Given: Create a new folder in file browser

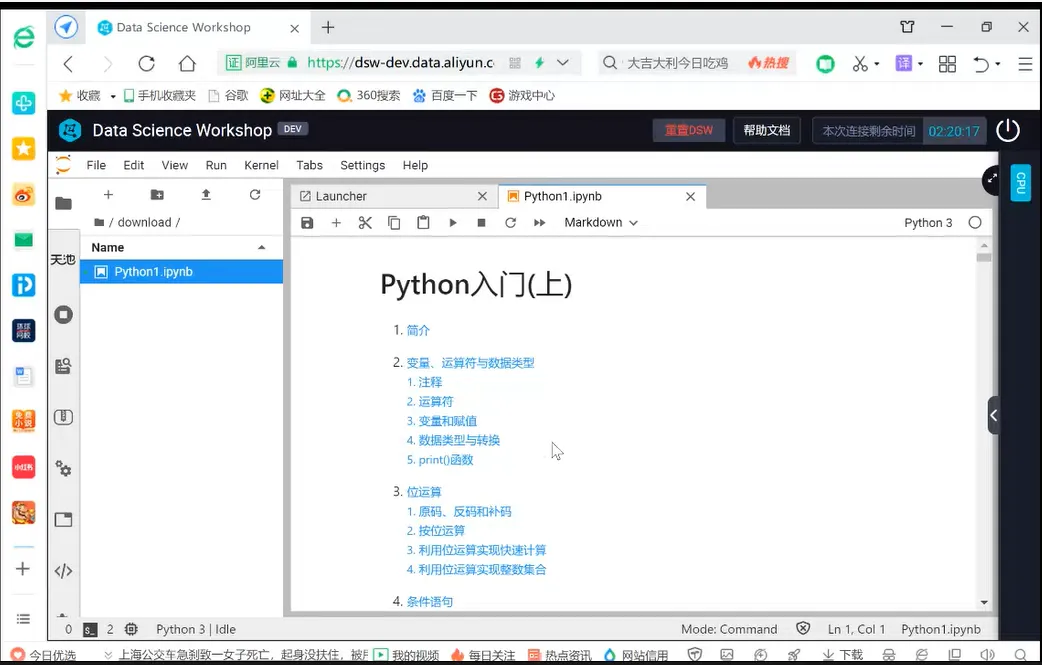Looking at the screenshot, I should [157, 195].
